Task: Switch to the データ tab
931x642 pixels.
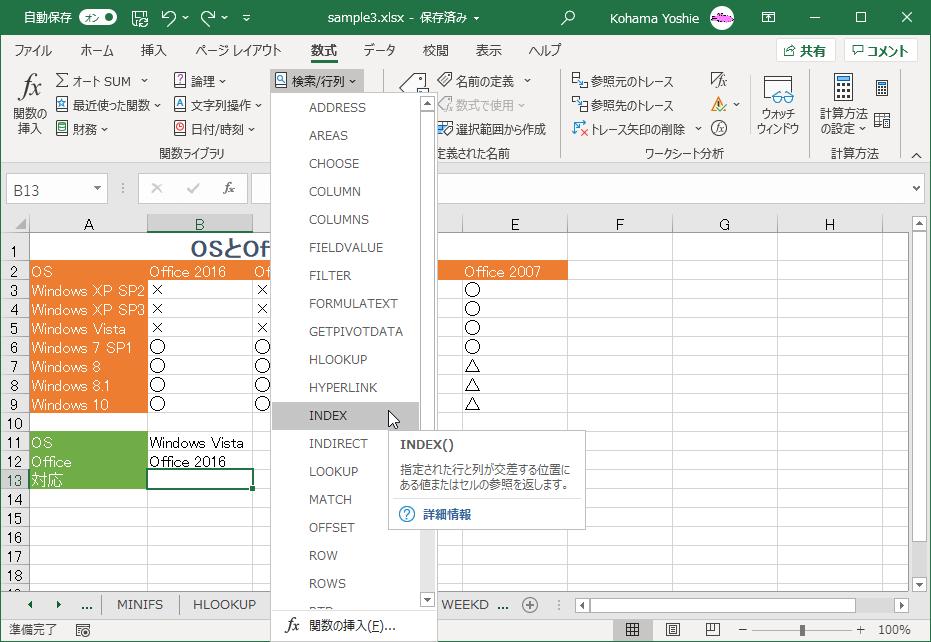Action: pyautogui.click(x=379, y=50)
